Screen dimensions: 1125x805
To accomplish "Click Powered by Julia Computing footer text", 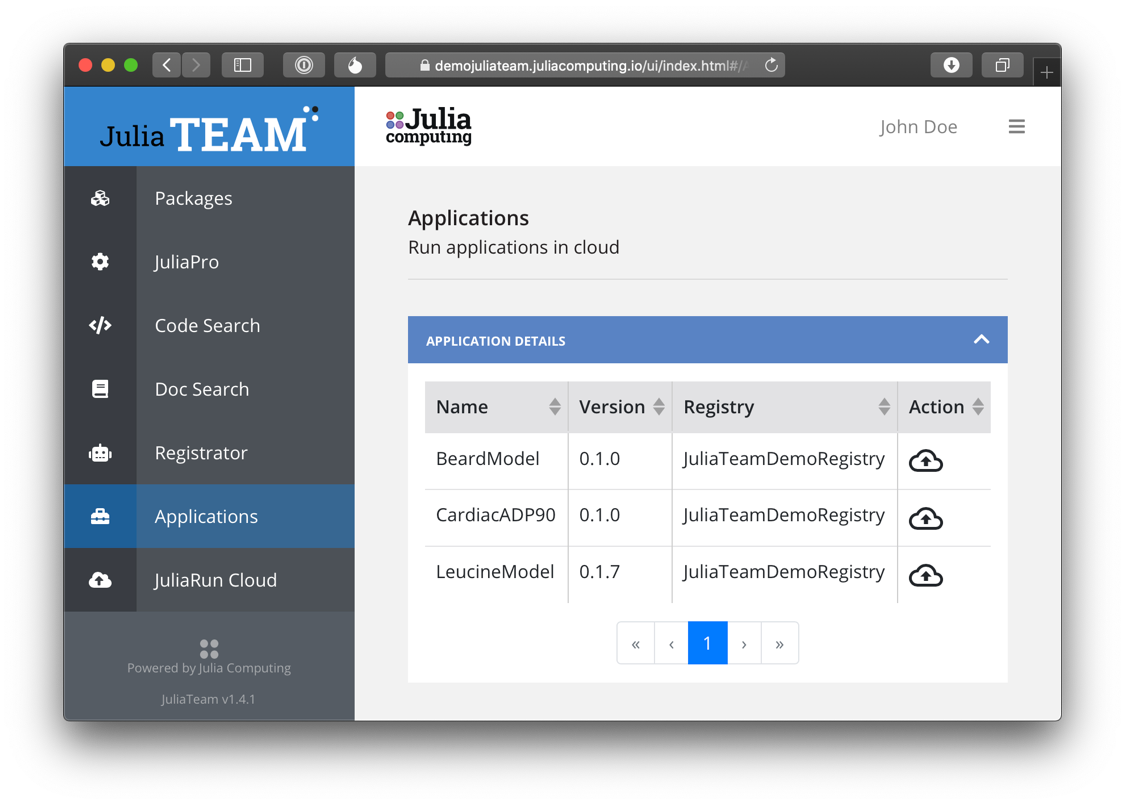I will tap(209, 668).
